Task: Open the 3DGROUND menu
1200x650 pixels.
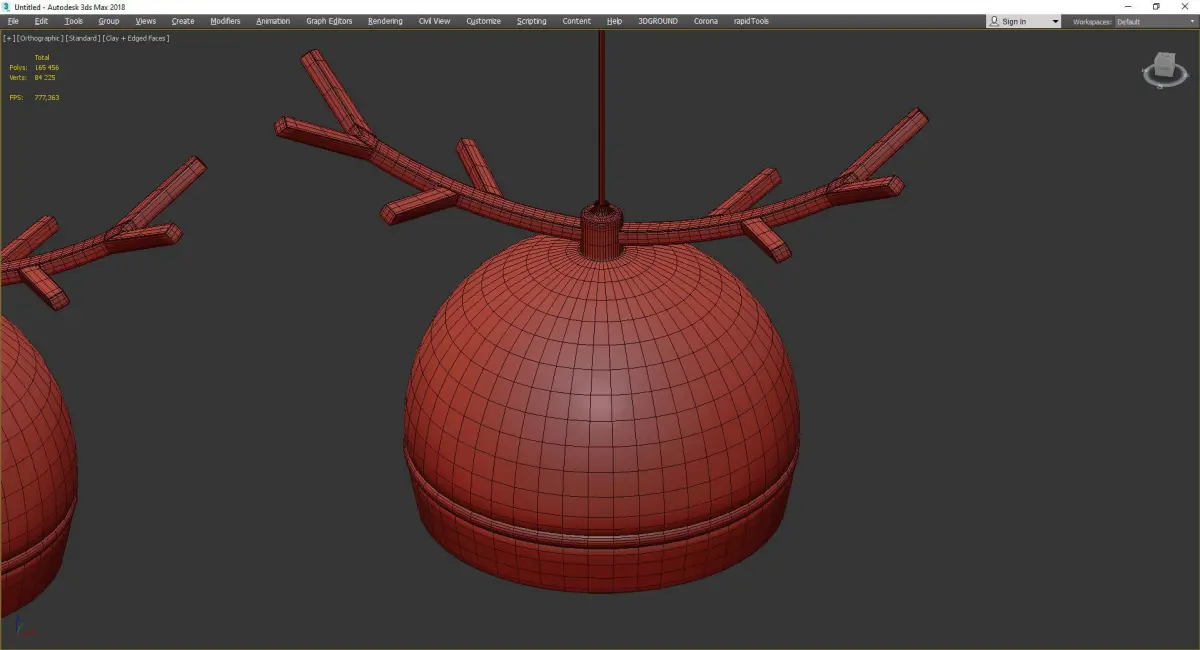Action: click(x=659, y=21)
